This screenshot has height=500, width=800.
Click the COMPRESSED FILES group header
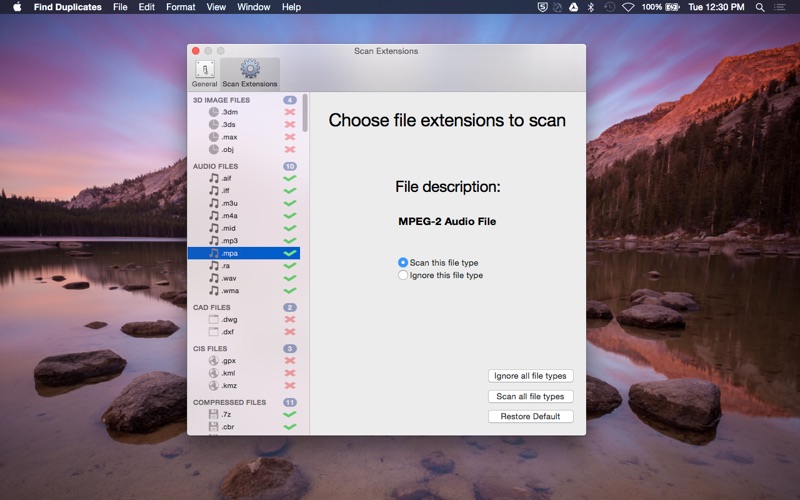tap(229, 402)
